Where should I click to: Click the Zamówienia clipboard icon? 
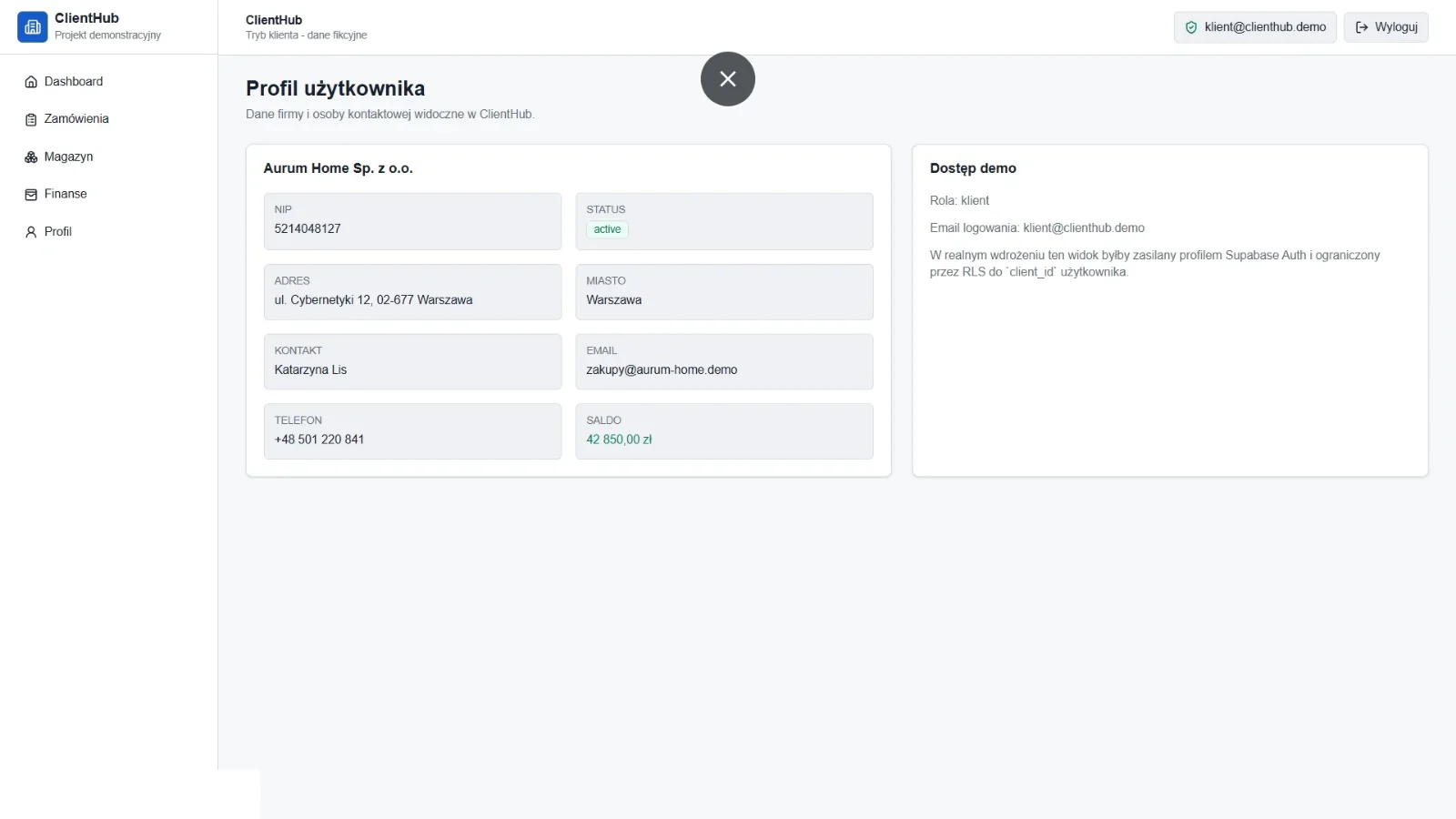click(31, 119)
